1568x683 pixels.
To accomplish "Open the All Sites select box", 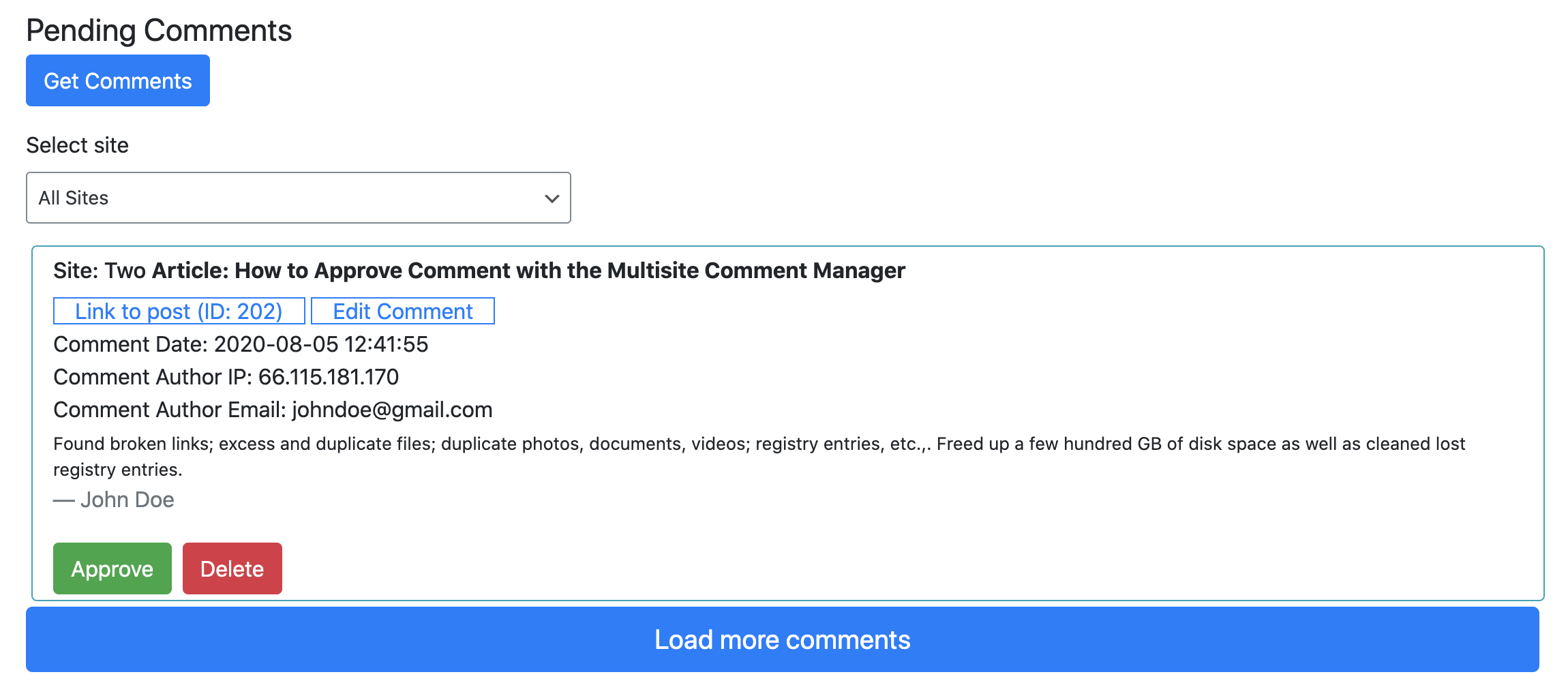I will tap(299, 198).
